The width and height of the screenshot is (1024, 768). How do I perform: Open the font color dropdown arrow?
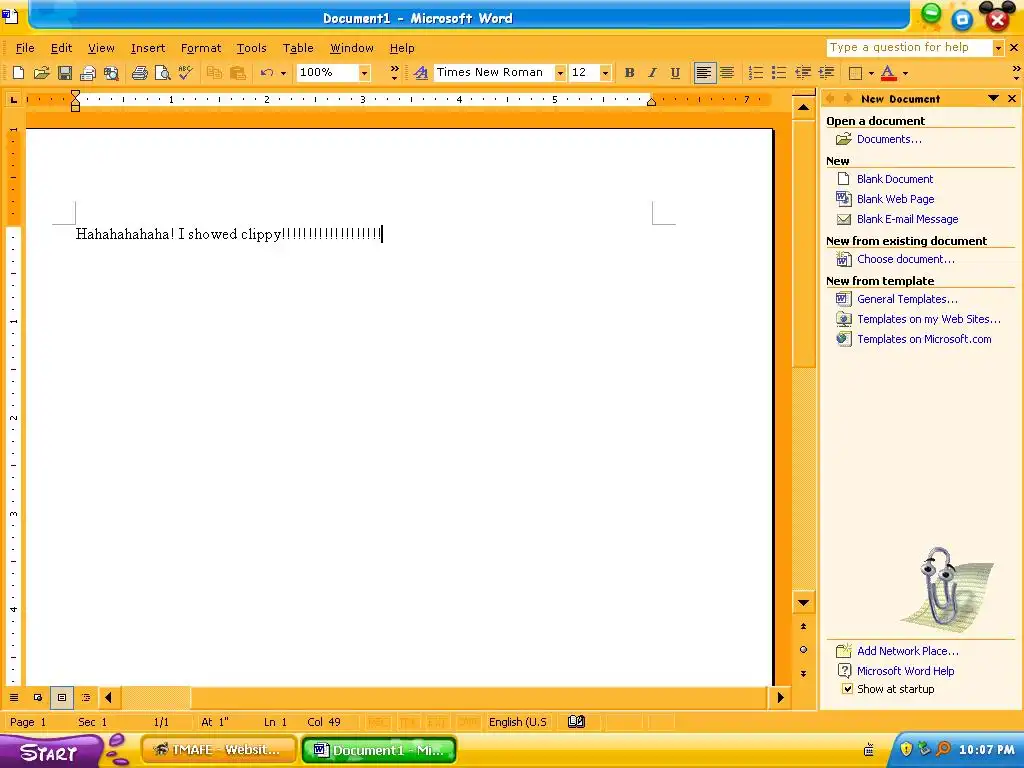905,73
